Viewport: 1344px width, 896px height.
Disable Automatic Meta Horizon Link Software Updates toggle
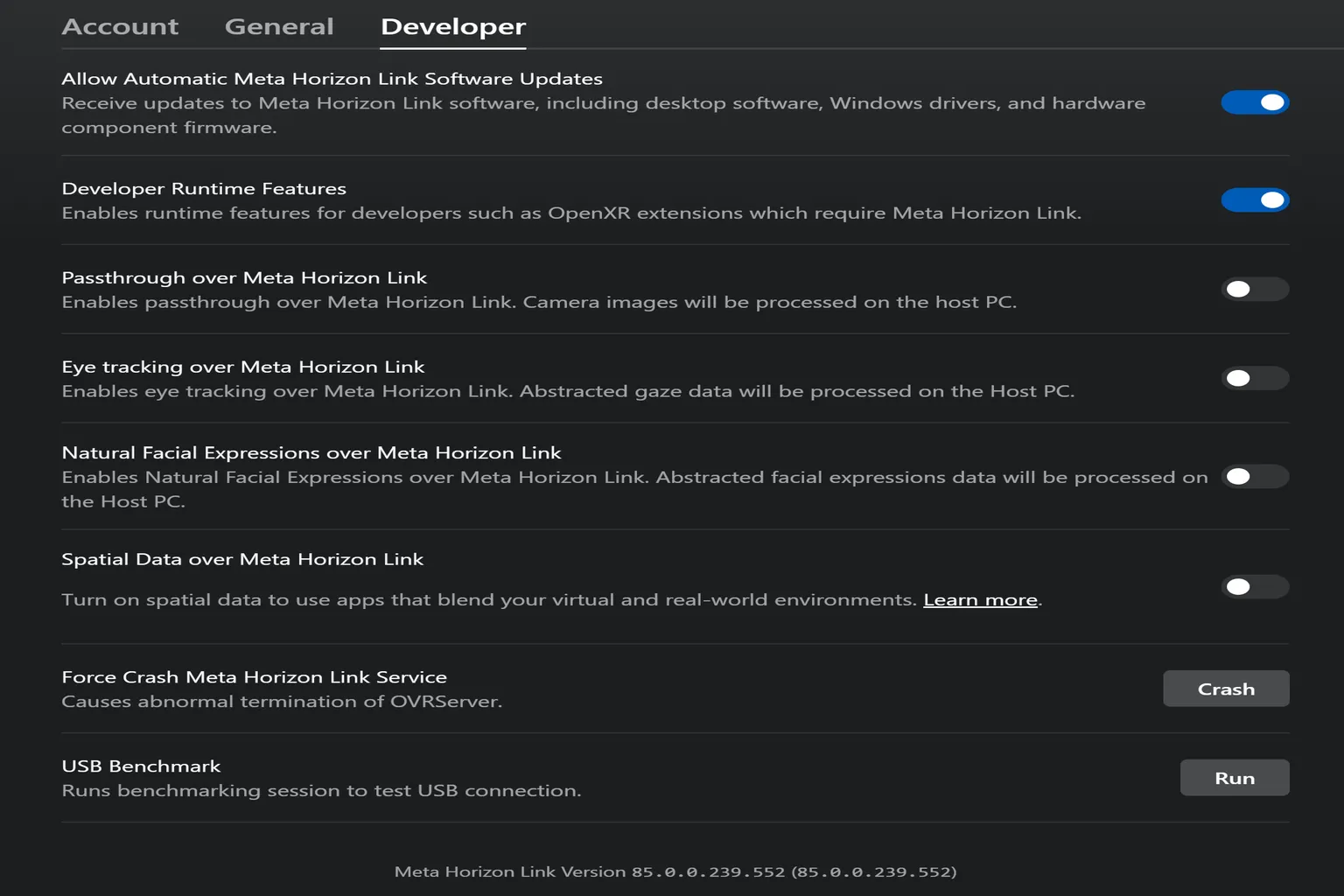click(1255, 102)
